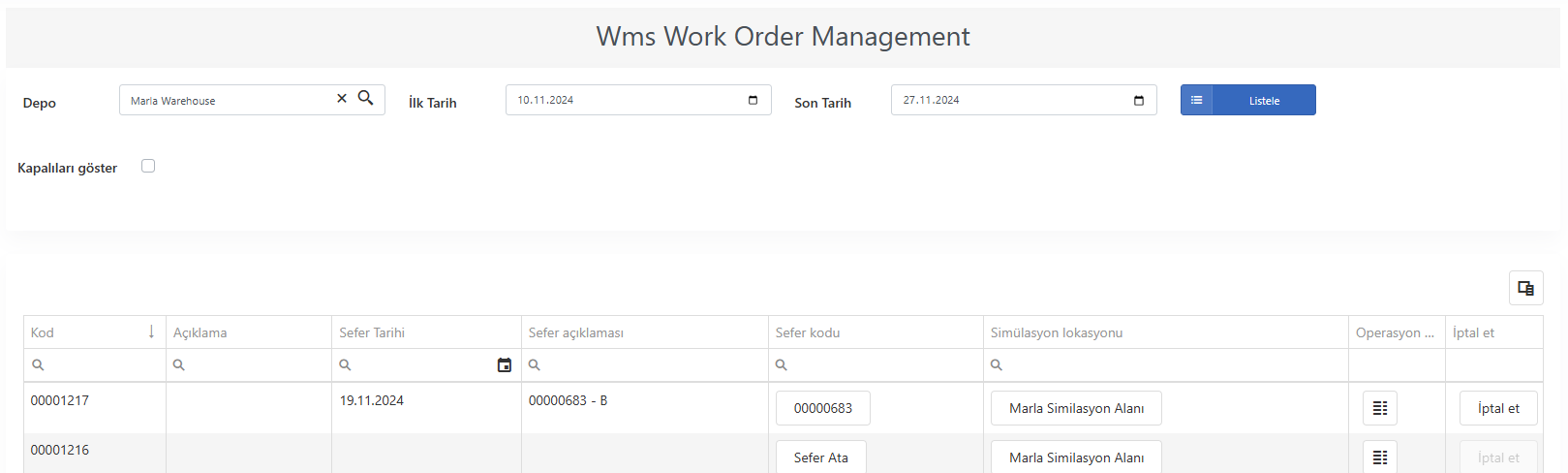Open operations list icon for 00001216
The image size is (1568, 473).
coord(1380,457)
